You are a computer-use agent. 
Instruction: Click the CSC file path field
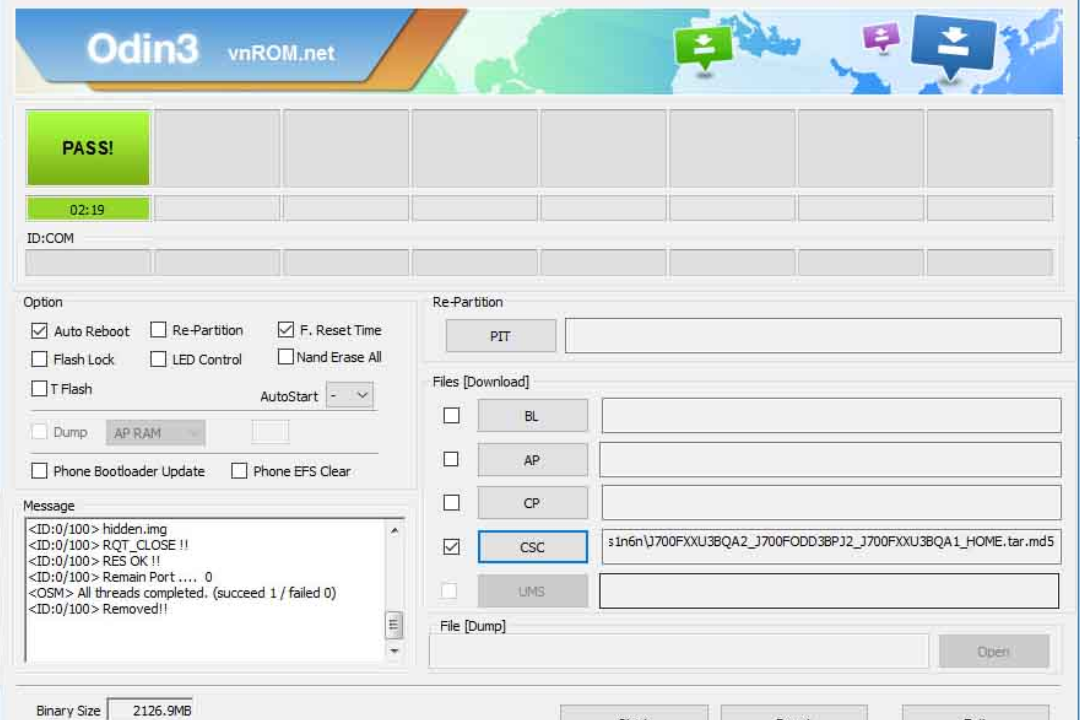(831, 546)
